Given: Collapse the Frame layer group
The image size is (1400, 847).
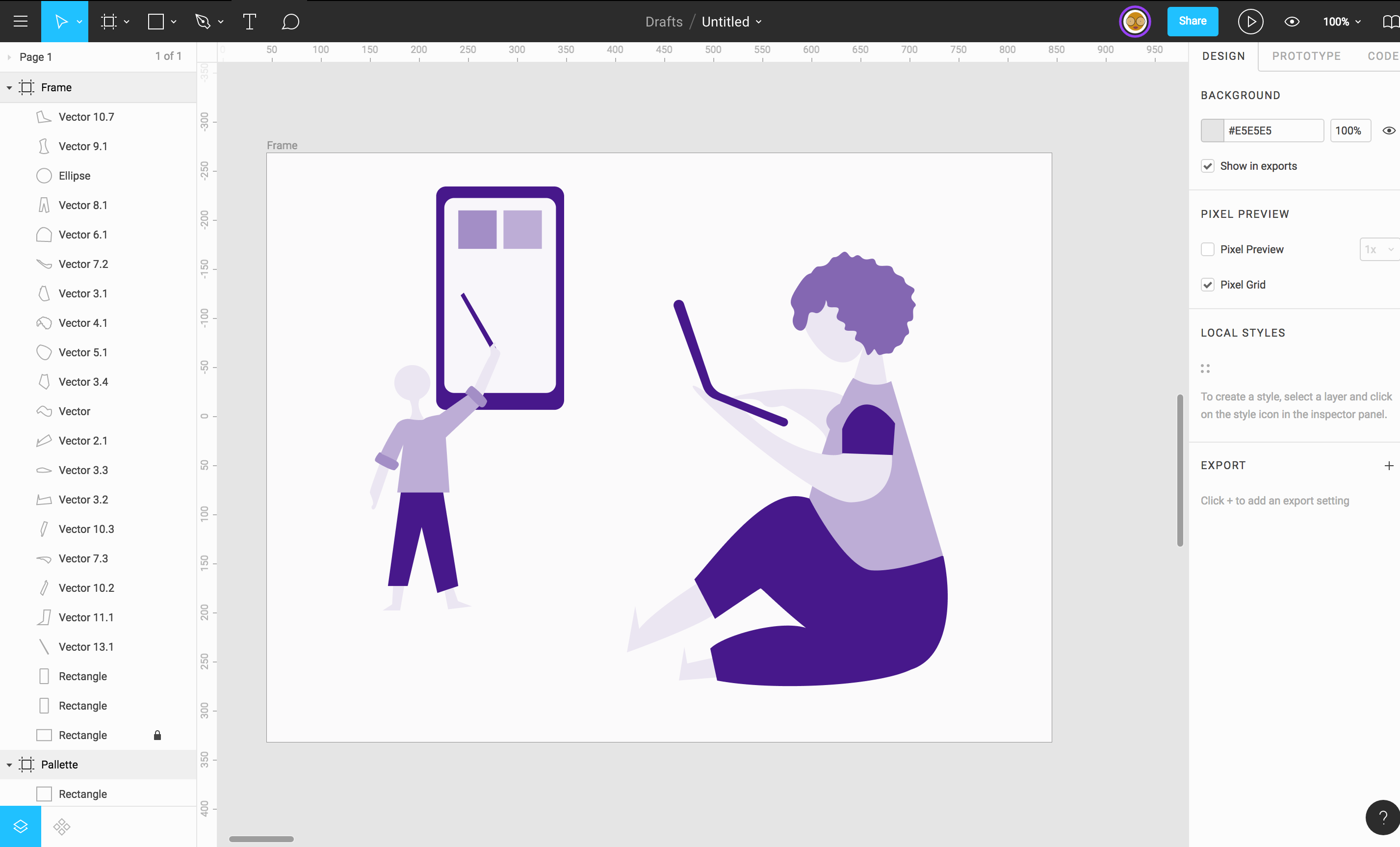Looking at the screenshot, I should pyautogui.click(x=9, y=87).
